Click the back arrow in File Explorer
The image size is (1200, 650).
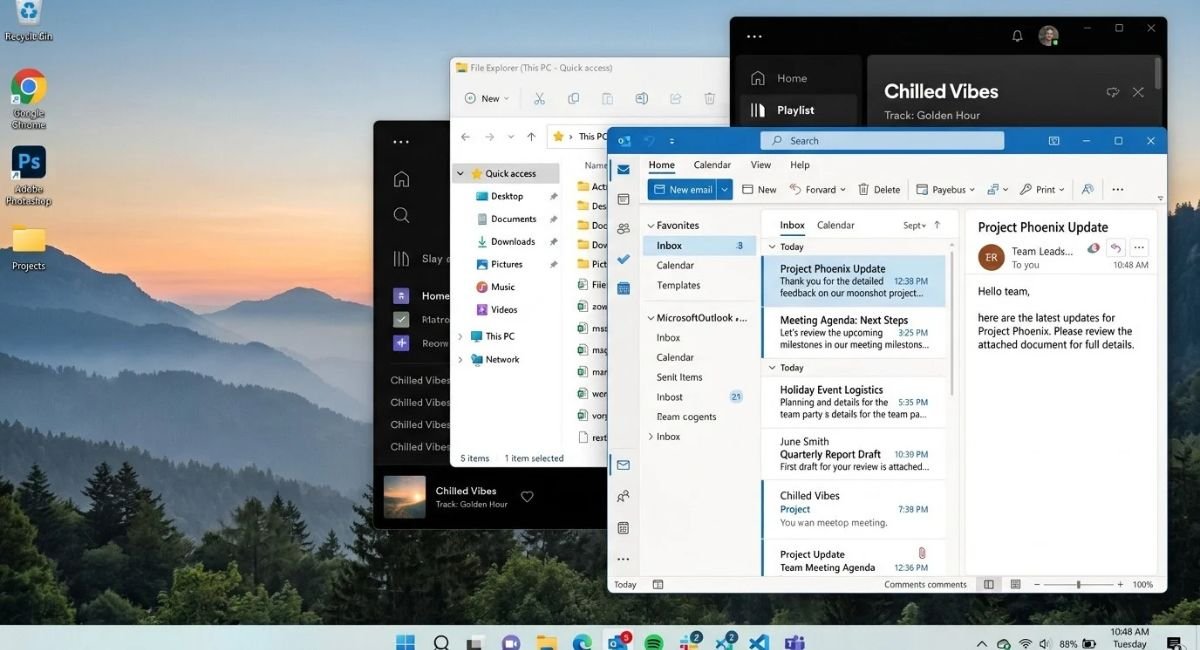(465, 136)
